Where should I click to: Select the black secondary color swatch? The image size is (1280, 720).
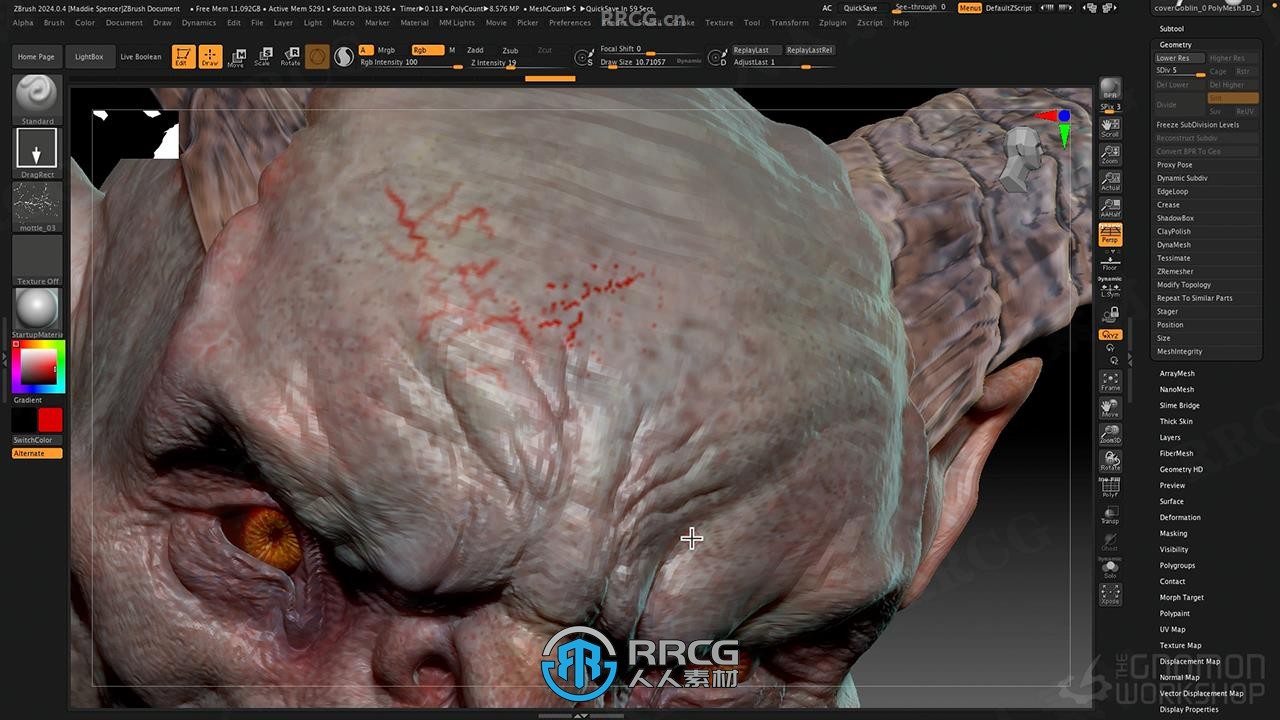tap(24, 420)
